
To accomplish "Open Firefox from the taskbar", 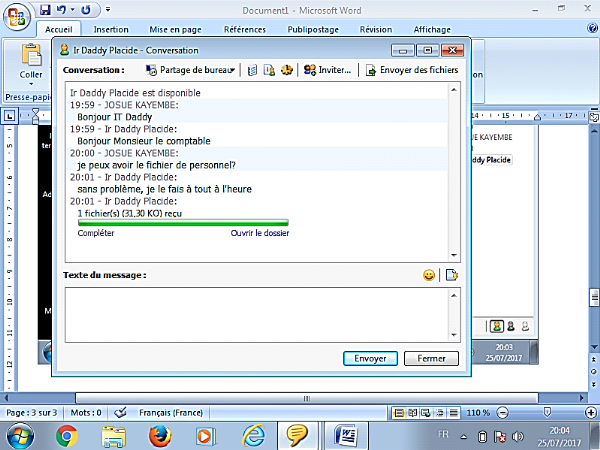I will (160, 436).
